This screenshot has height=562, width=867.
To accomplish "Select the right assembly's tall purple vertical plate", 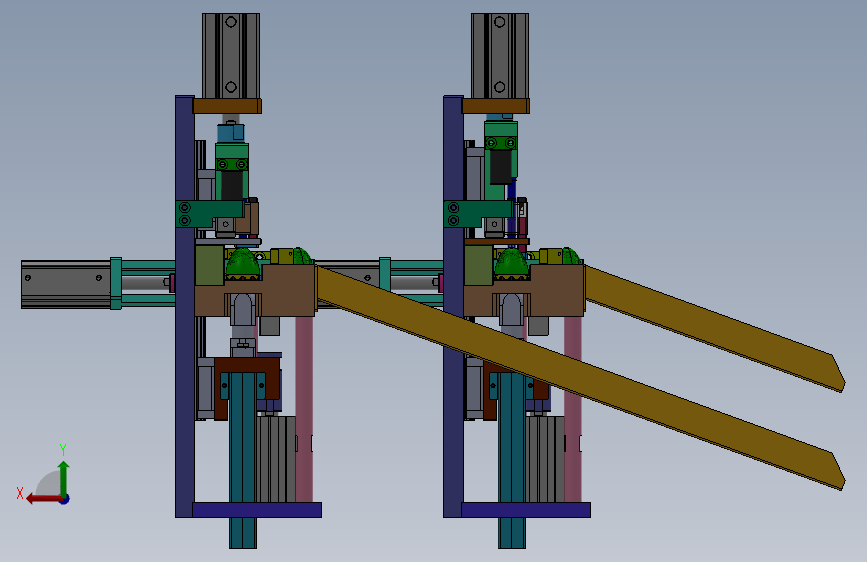I will pos(453,306).
